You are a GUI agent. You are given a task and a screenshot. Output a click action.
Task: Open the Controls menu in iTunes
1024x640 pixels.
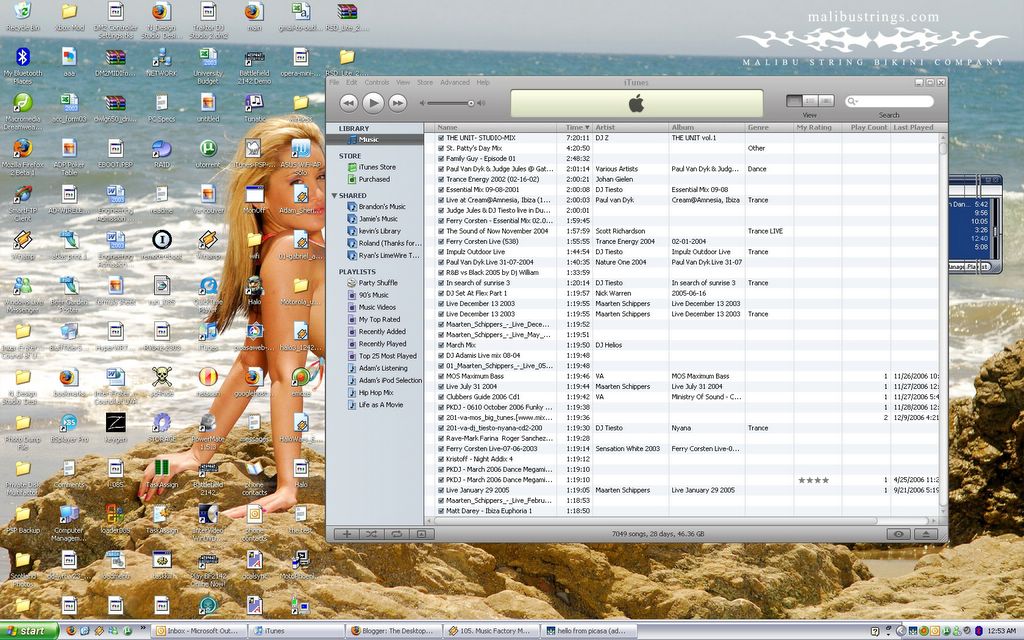[x=377, y=82]
